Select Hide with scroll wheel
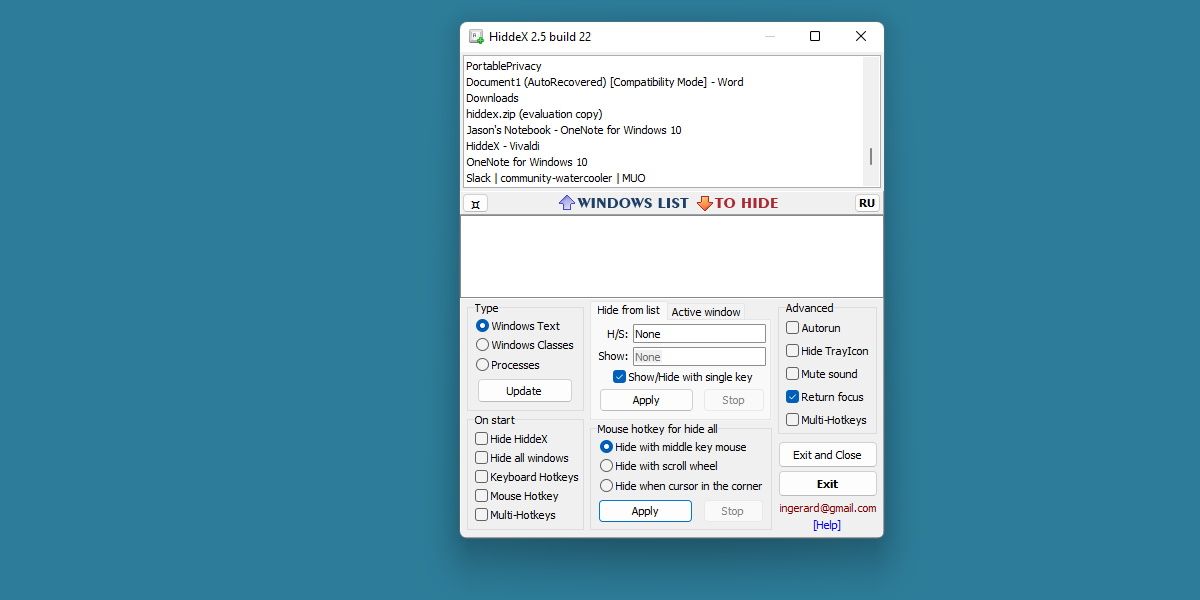The height and width of the screenshot is (600, 1200). coord(606,466)
